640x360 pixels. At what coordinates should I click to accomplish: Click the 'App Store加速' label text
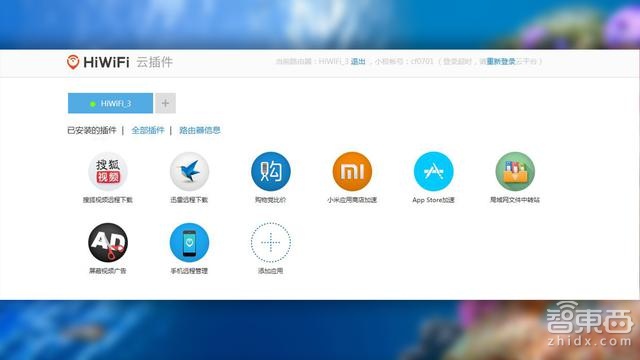(433, 200)
